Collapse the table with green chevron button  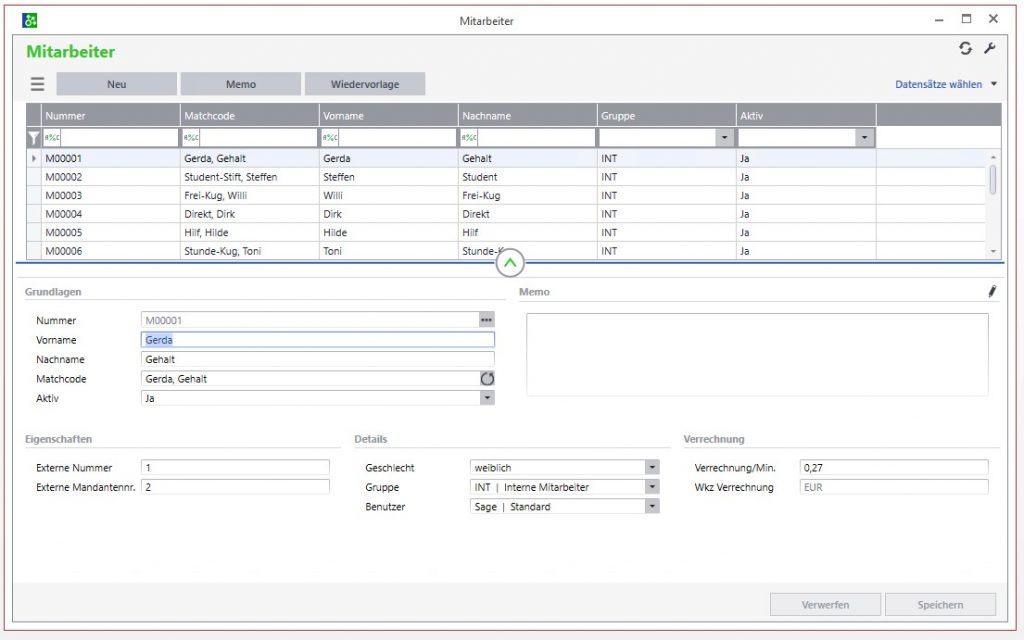[x=510, y=264]
